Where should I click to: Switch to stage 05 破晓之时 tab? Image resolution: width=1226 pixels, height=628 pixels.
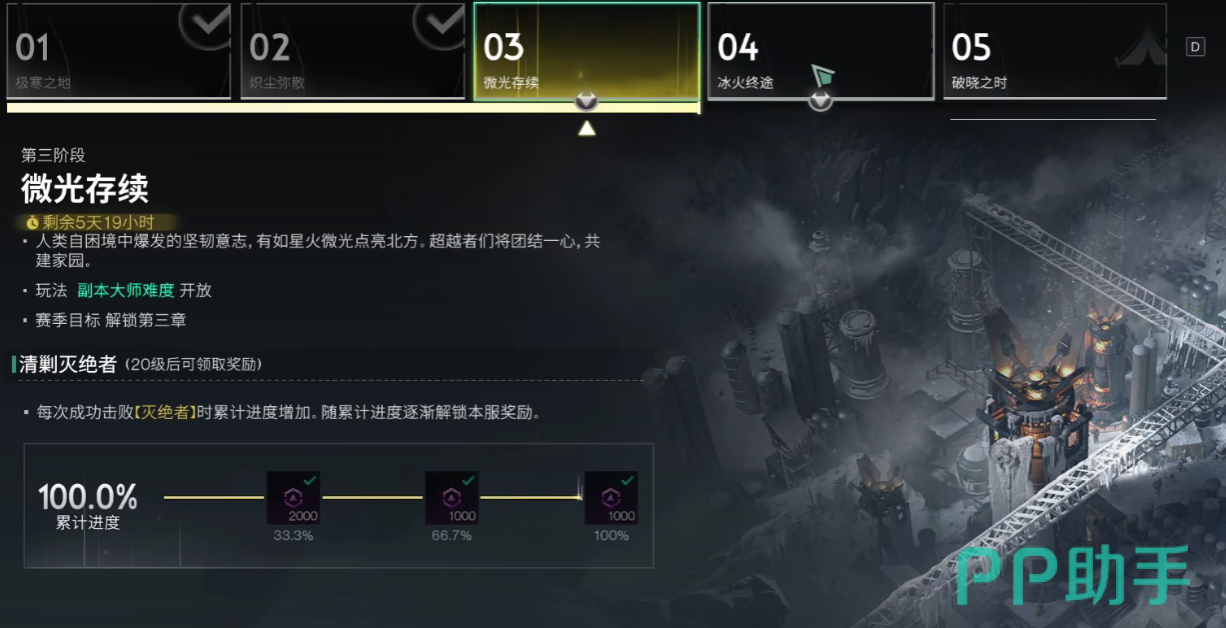click(x=1055, y=51)
